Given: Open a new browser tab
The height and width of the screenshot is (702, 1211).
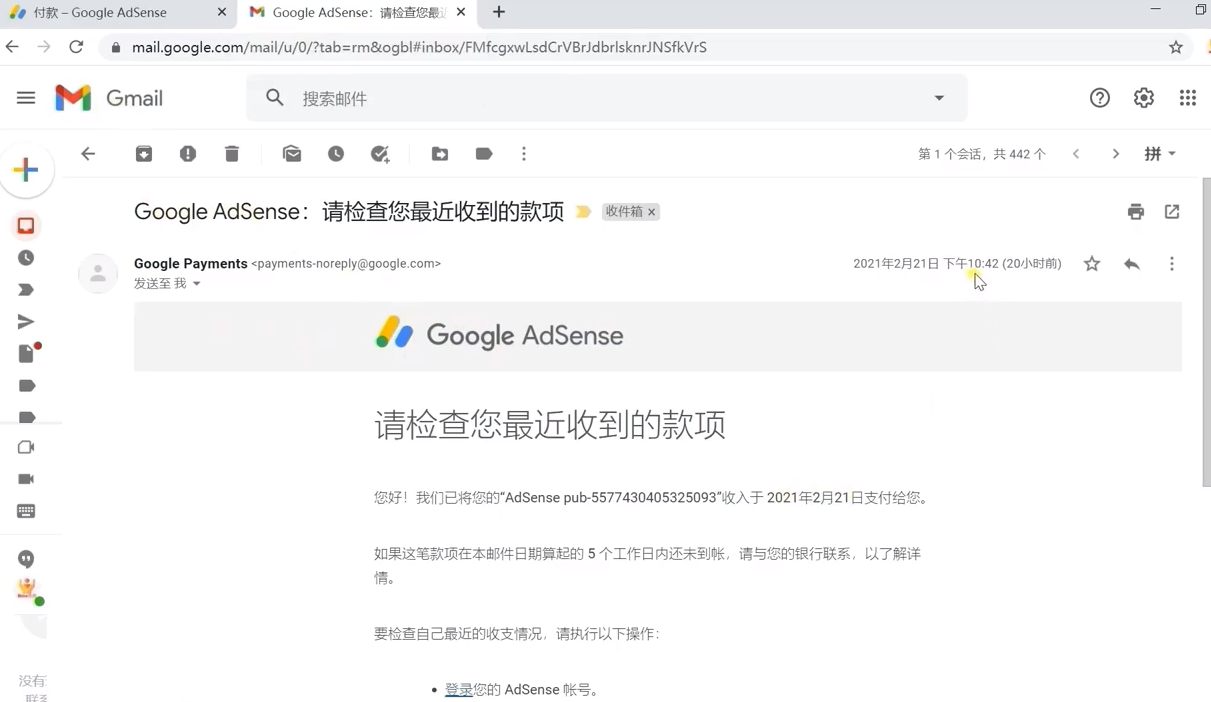Looking at the screenshot, I should point(499,12).
